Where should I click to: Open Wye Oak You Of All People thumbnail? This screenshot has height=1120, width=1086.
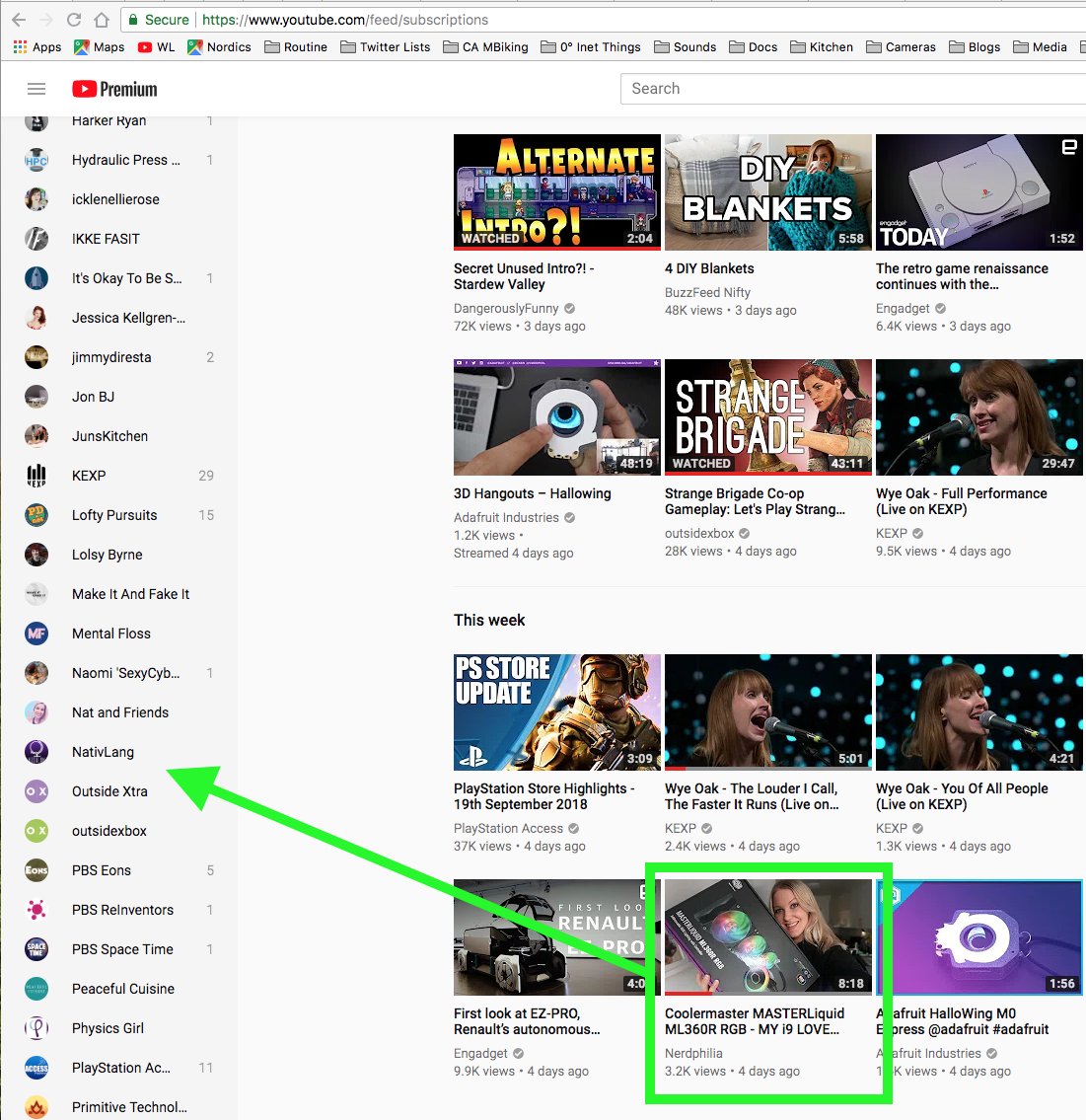978,712
